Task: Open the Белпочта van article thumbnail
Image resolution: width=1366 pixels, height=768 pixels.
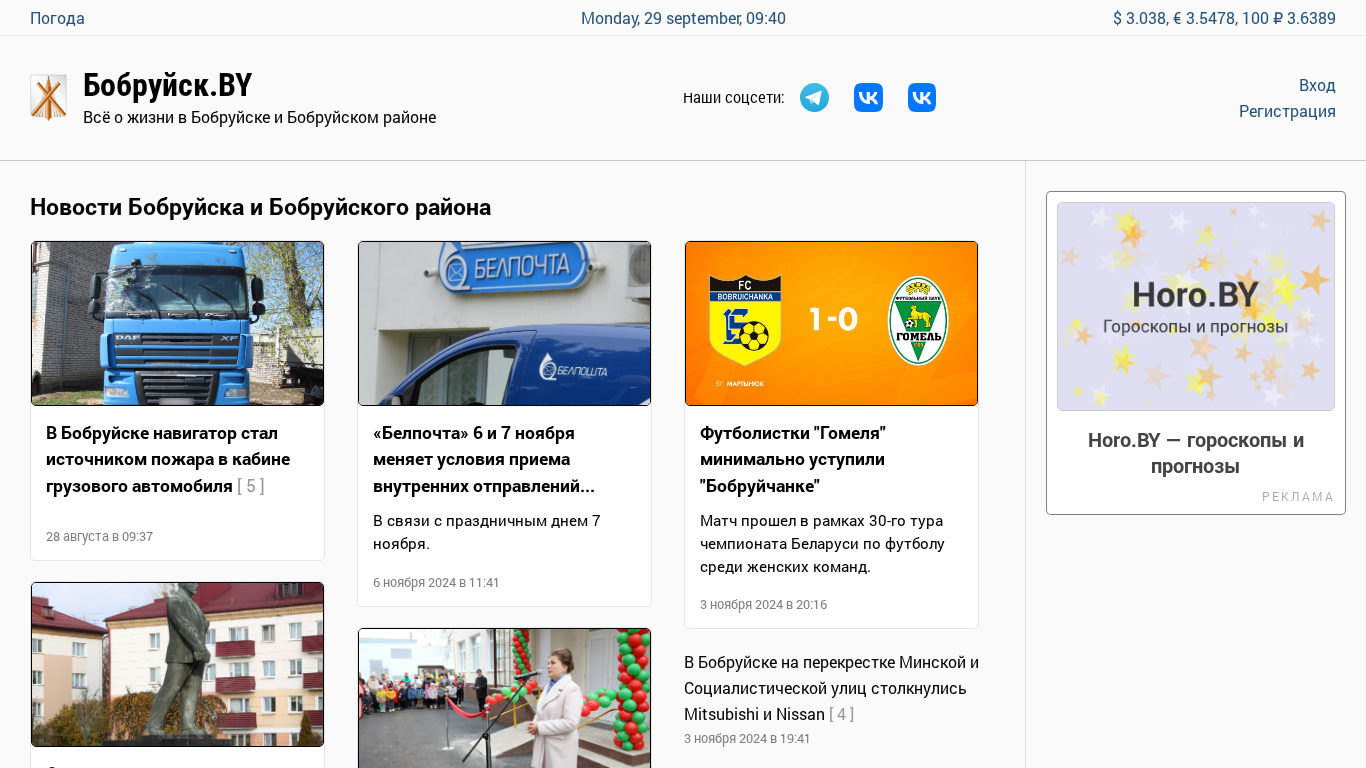Action: tap(504, 323)
